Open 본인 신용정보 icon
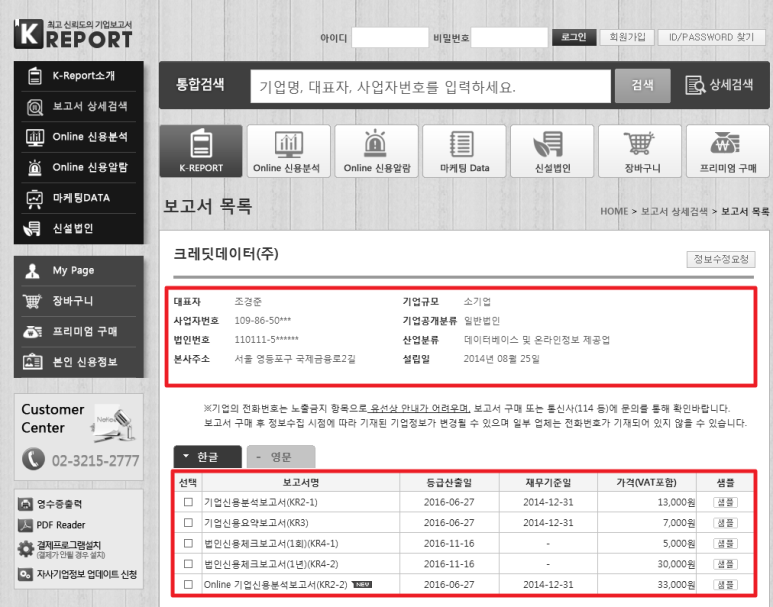The width and height of the screenshot is (773, 607). coord(33,362)
